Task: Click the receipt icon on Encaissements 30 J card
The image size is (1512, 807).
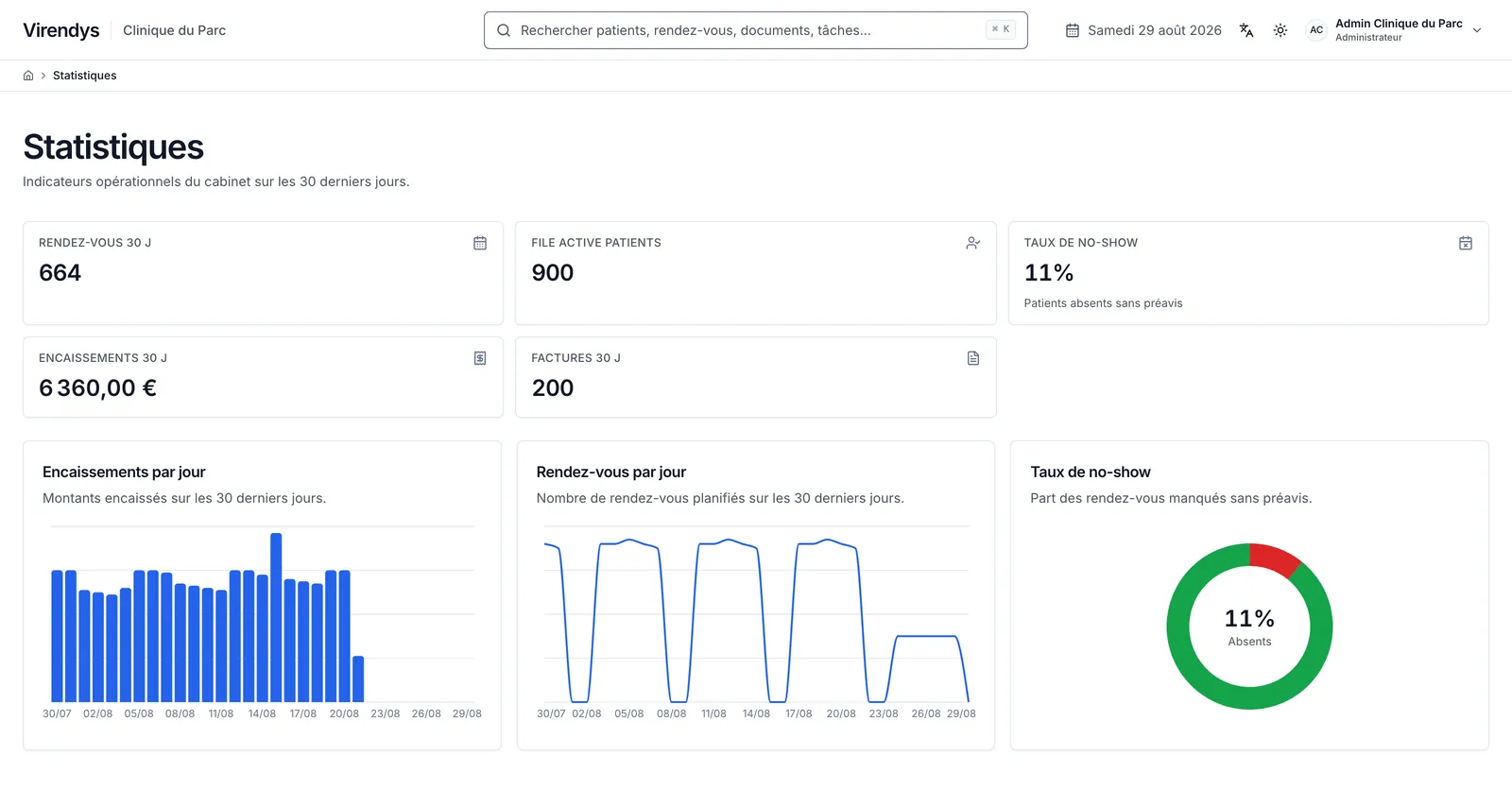Action: (x=480, y=358)
